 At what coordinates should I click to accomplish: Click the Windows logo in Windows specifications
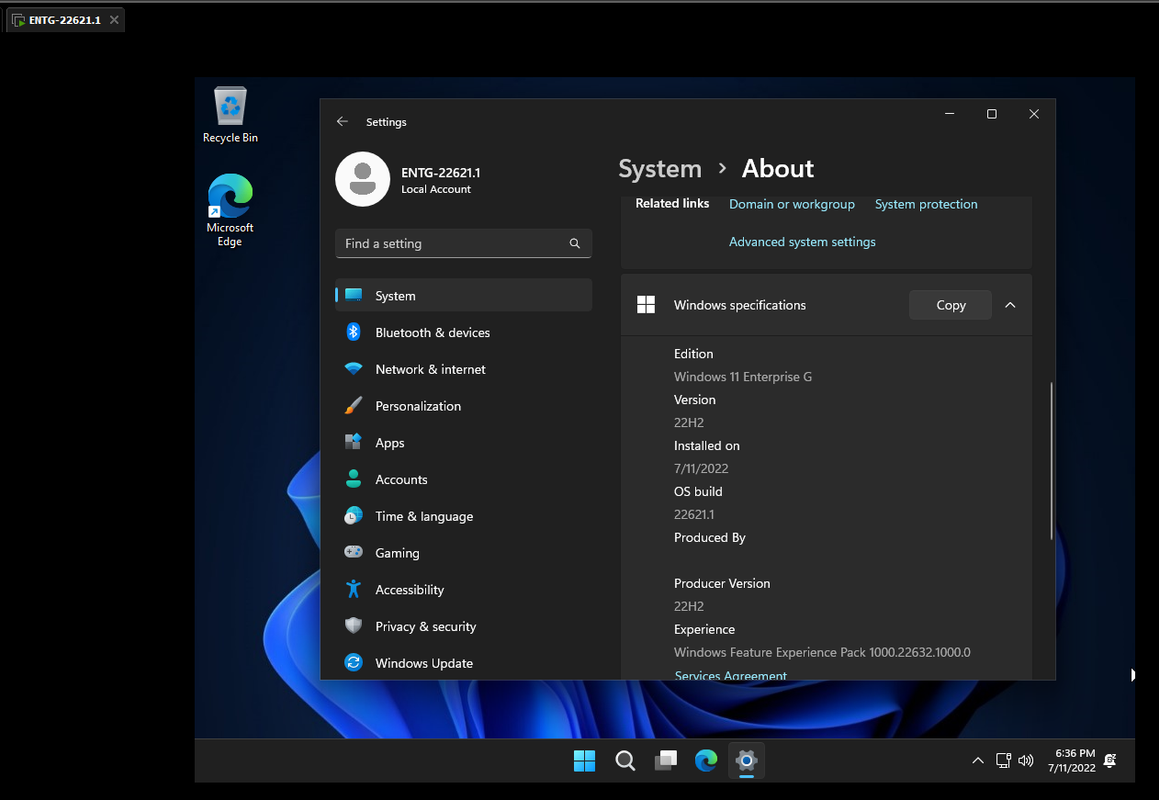[x=646, y=305]
